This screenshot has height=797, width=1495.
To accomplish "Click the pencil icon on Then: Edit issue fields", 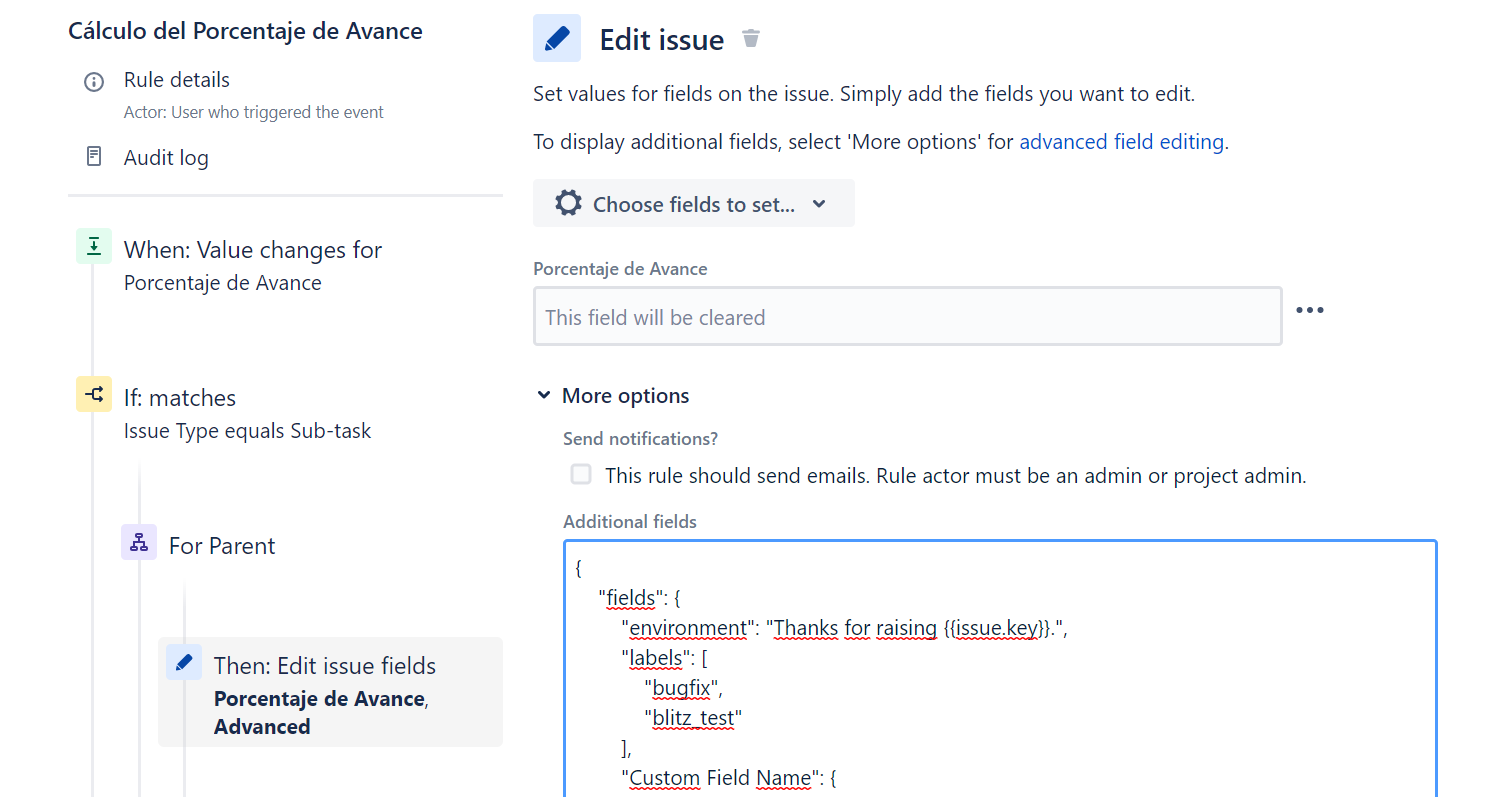I will 184,662.
